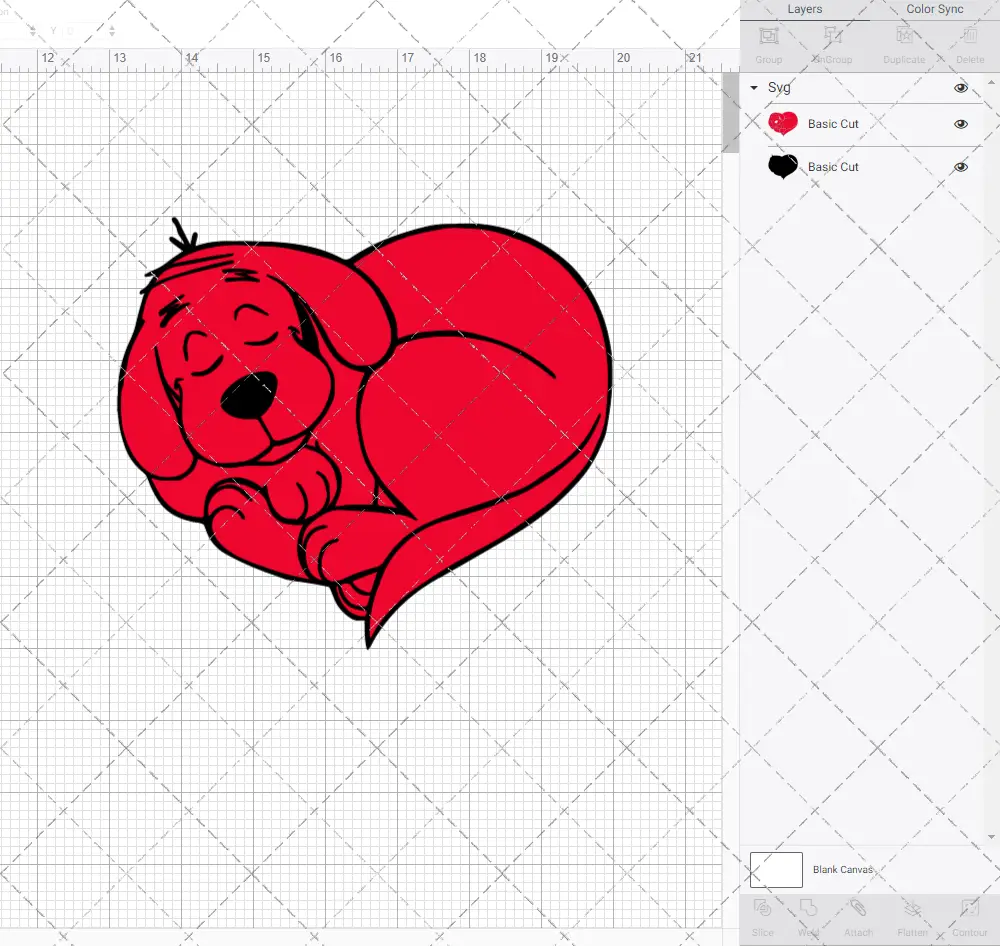The width and height of the screenshot is (1000, 946).
Task: Select the red heart layer thumbnail
Action: pyautogui.click(x=783, y=123)
